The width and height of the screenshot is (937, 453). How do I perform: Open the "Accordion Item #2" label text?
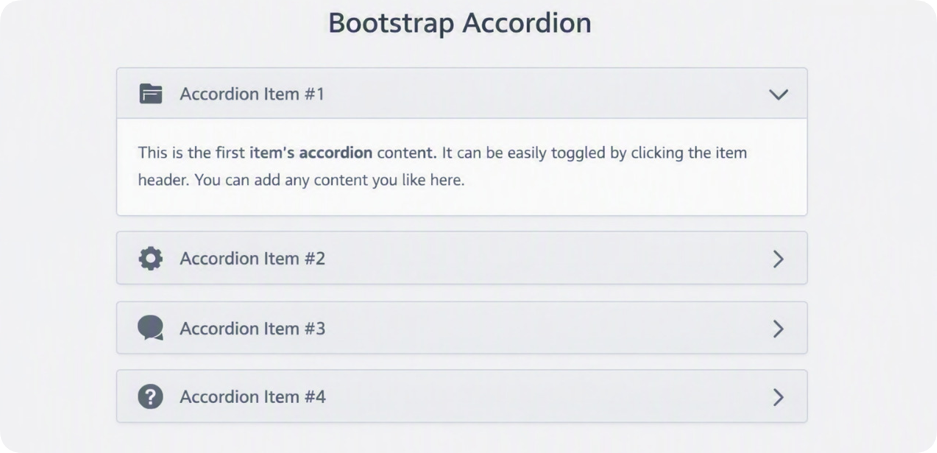(x=252, y=259)
